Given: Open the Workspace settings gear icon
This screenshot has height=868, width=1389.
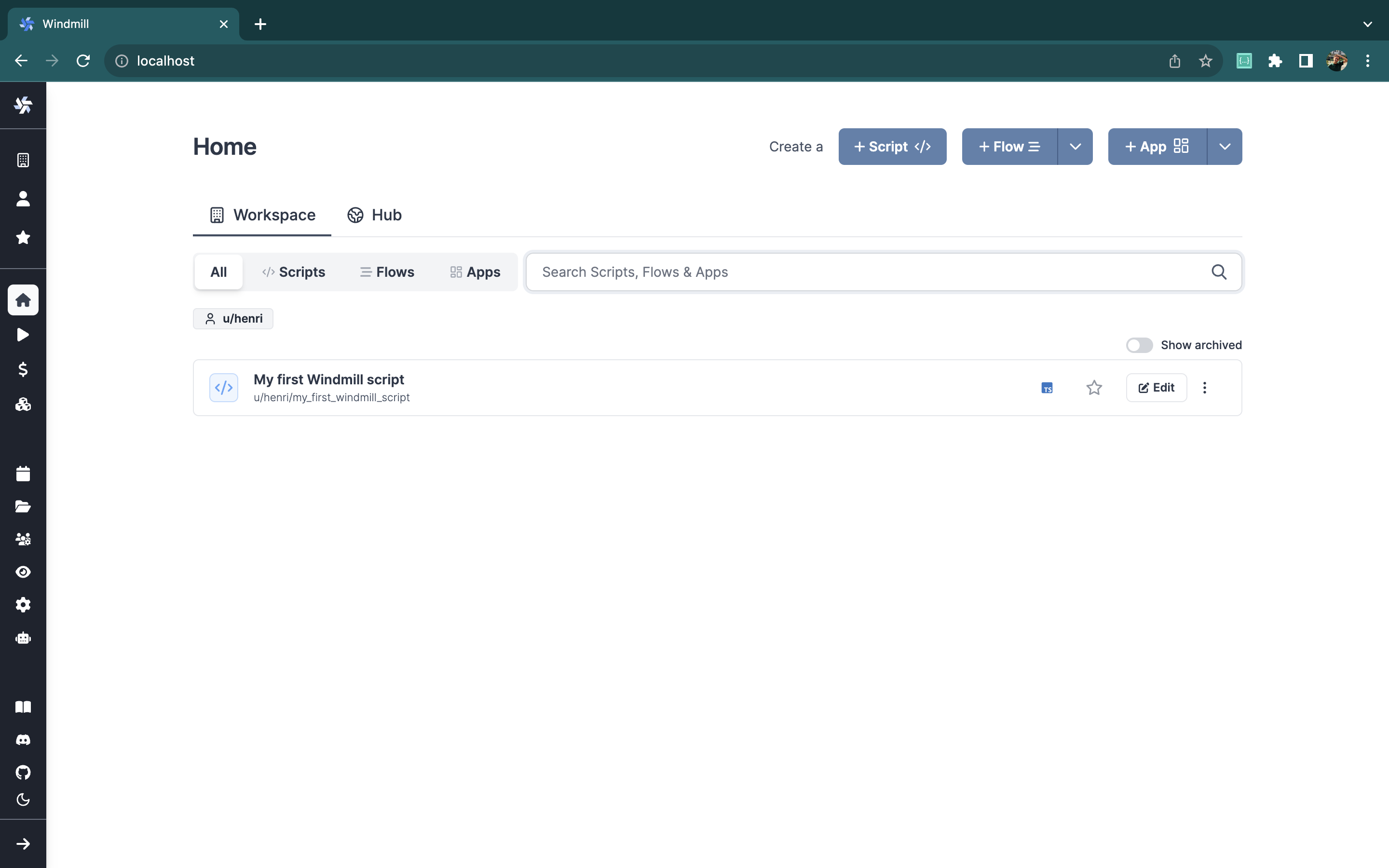Looking at the screenshot, I should click(x=23, y=605).
